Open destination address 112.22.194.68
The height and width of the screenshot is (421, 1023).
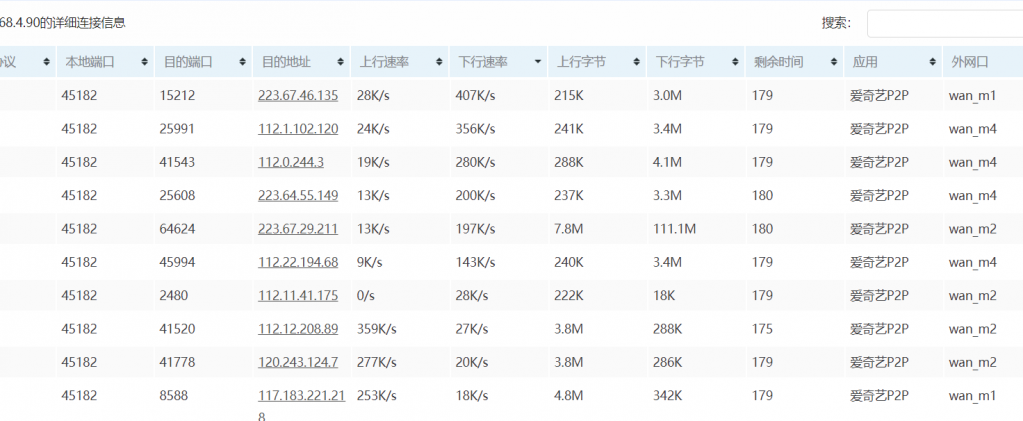click(298, 262)
